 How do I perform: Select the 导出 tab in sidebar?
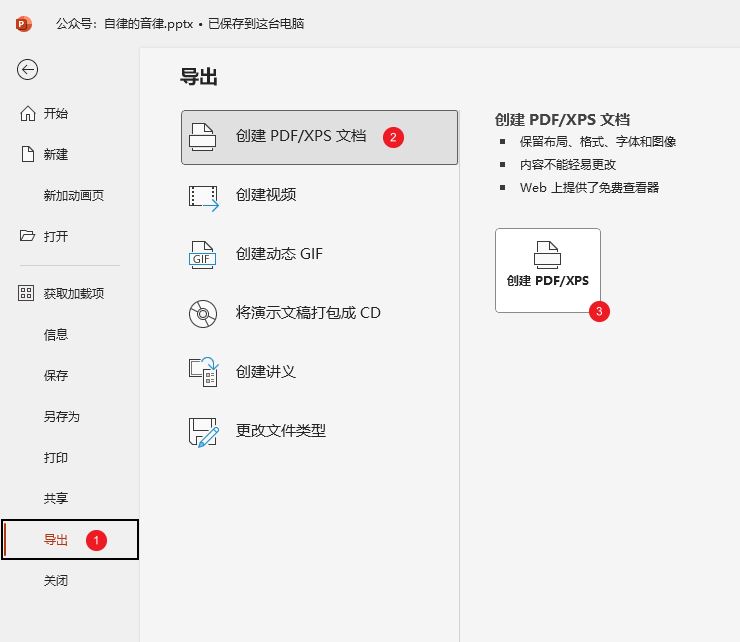click(56, 540)
